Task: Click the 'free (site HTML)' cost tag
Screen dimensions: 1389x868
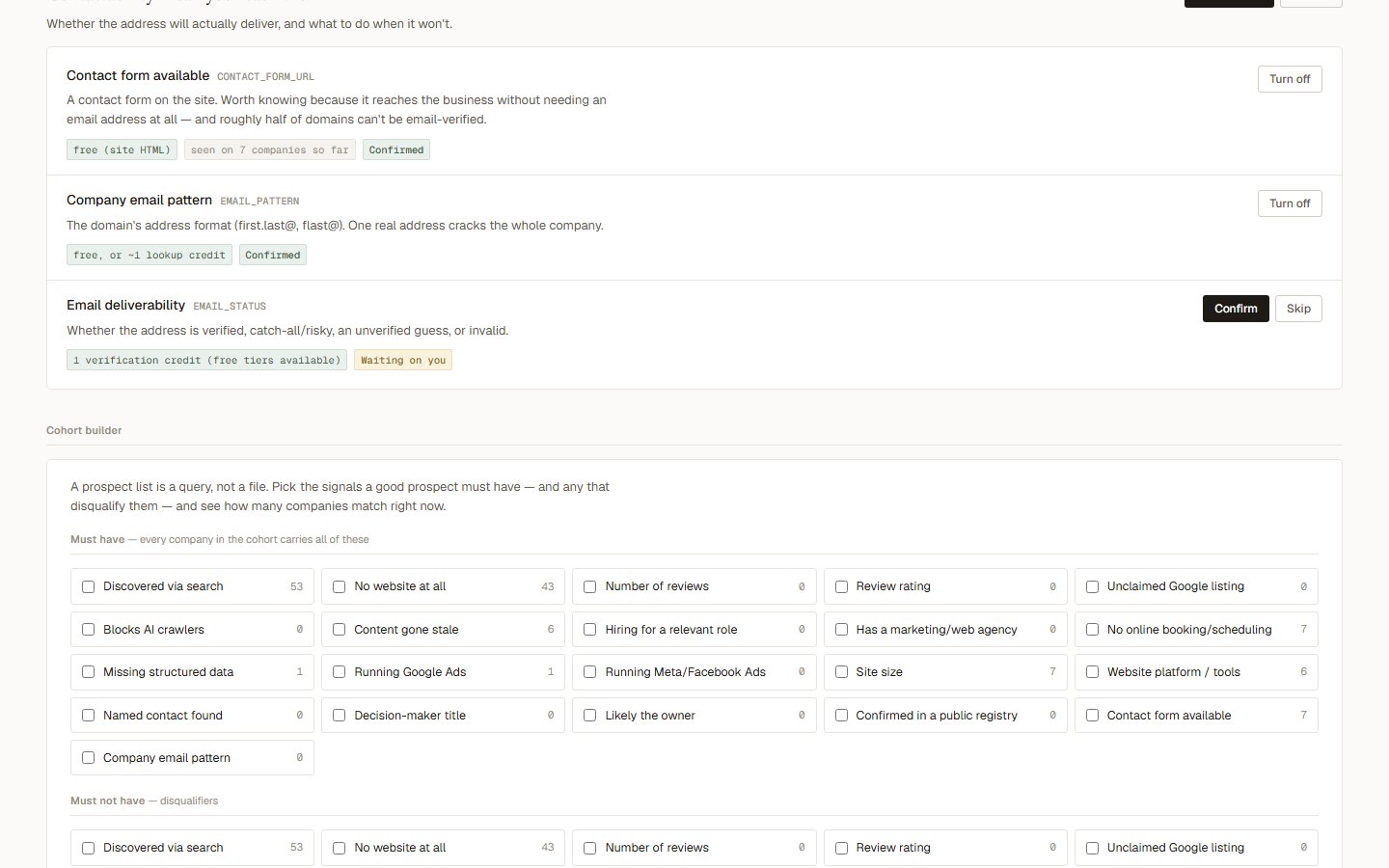Action: click(122, 149)
